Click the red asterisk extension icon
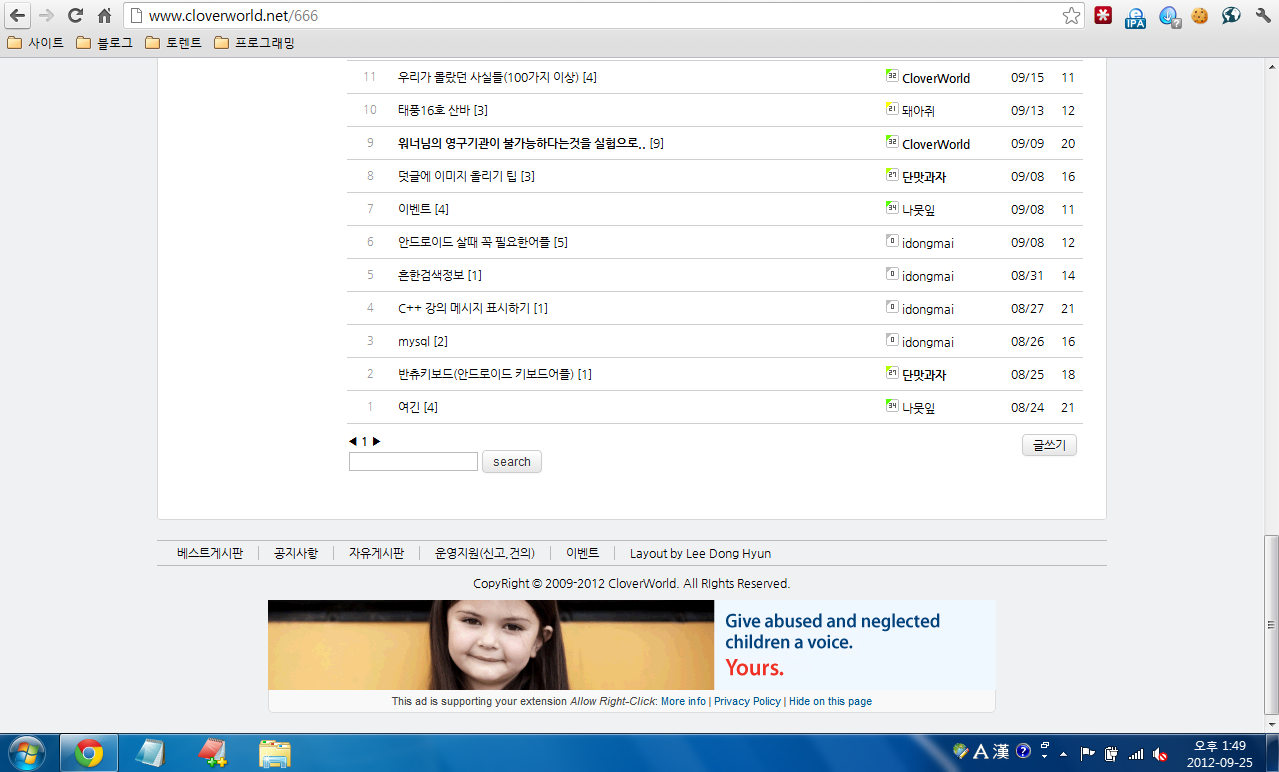 click(x=1103, y=16)
